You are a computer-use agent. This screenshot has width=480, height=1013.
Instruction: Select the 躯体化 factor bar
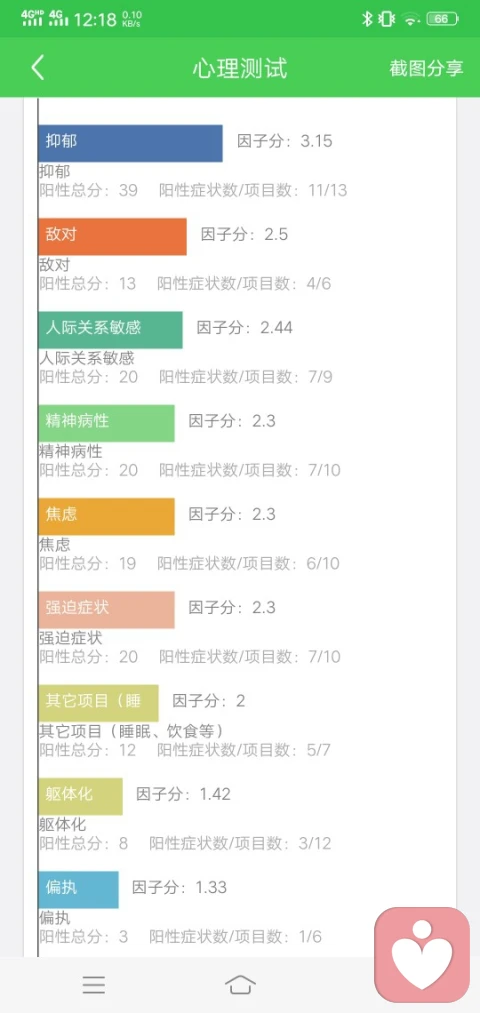[x=80, y=796]
